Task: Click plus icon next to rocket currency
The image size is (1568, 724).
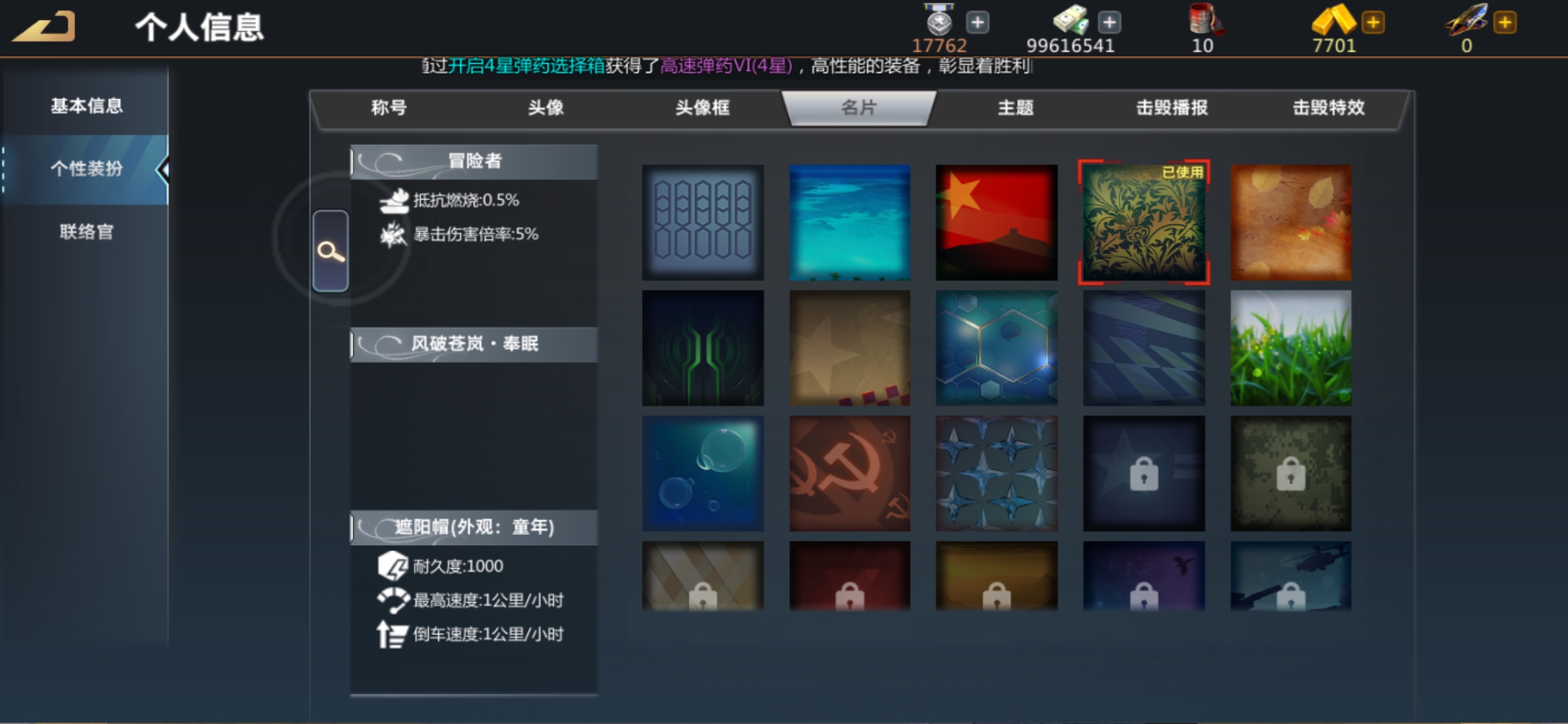Action: click(x=1505, y=22)
